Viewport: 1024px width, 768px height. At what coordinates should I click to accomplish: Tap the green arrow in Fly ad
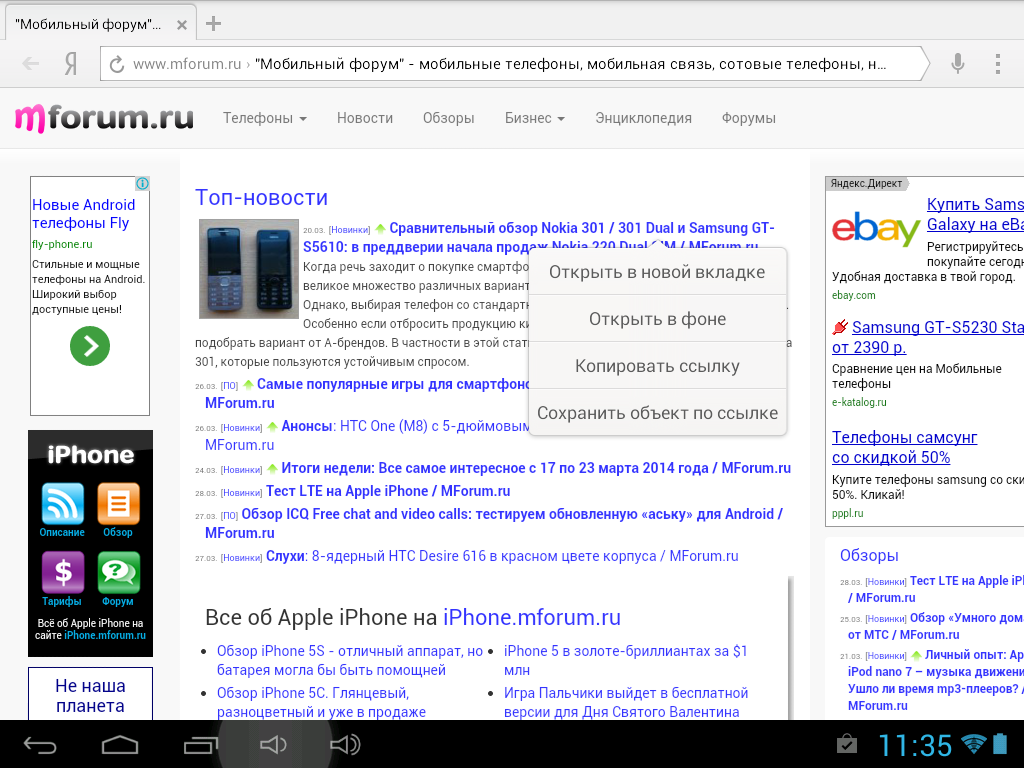tap(90, 346)
